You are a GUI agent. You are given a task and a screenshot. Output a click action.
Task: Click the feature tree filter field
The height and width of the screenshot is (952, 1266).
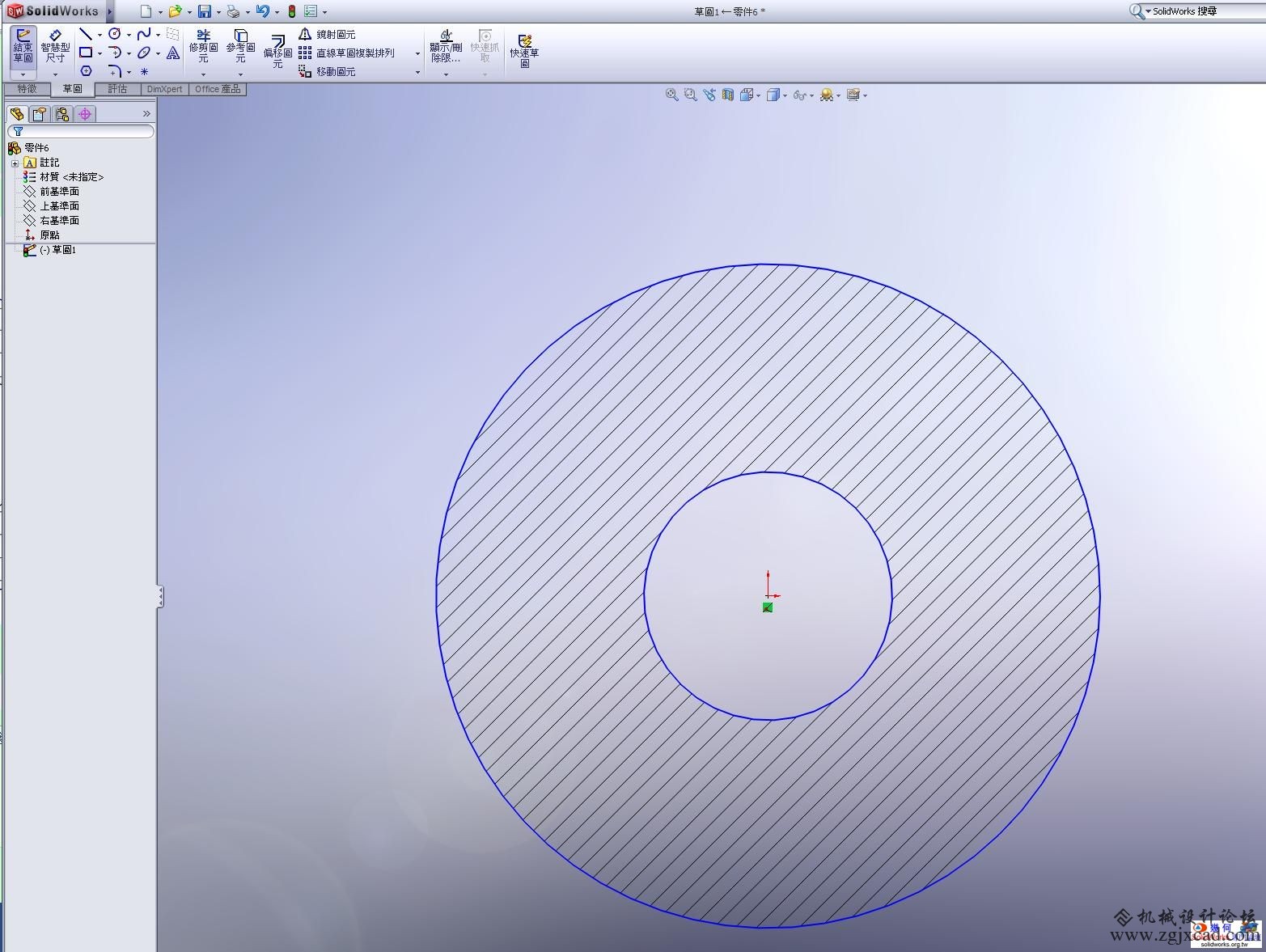[81, 131]
